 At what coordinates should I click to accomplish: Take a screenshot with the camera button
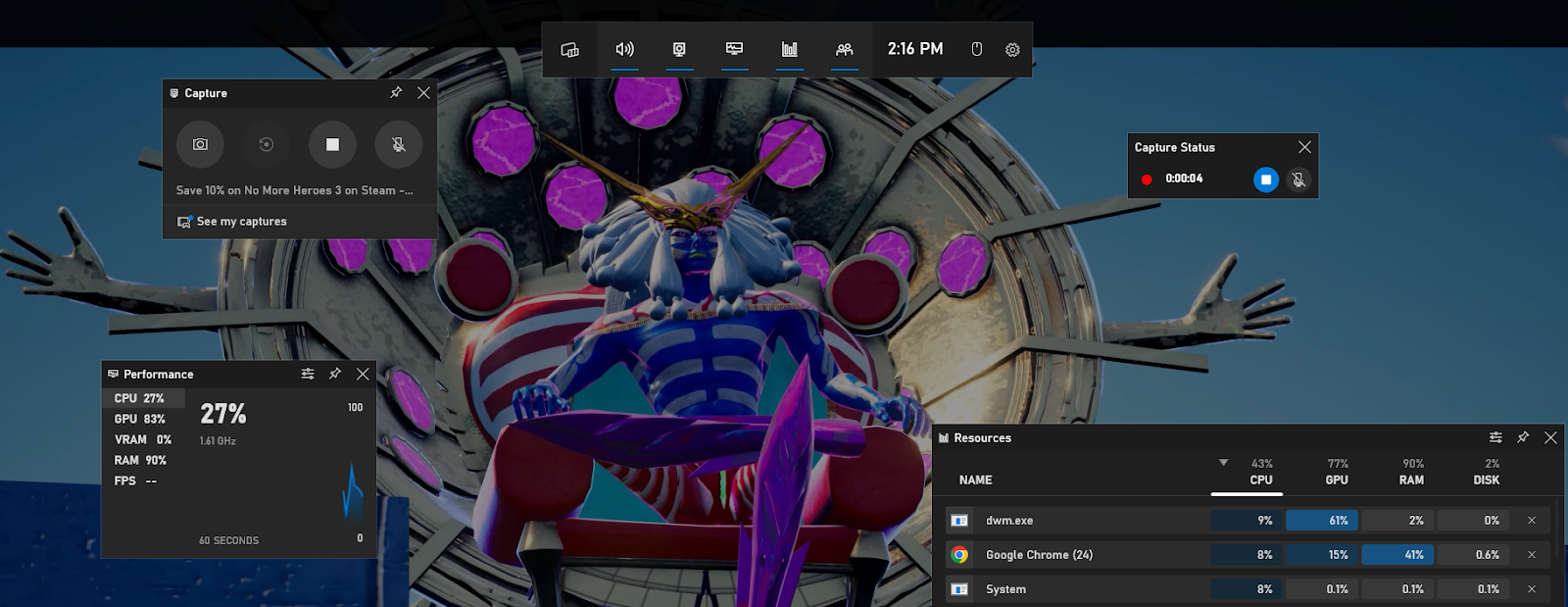click(x=200, y=144)
